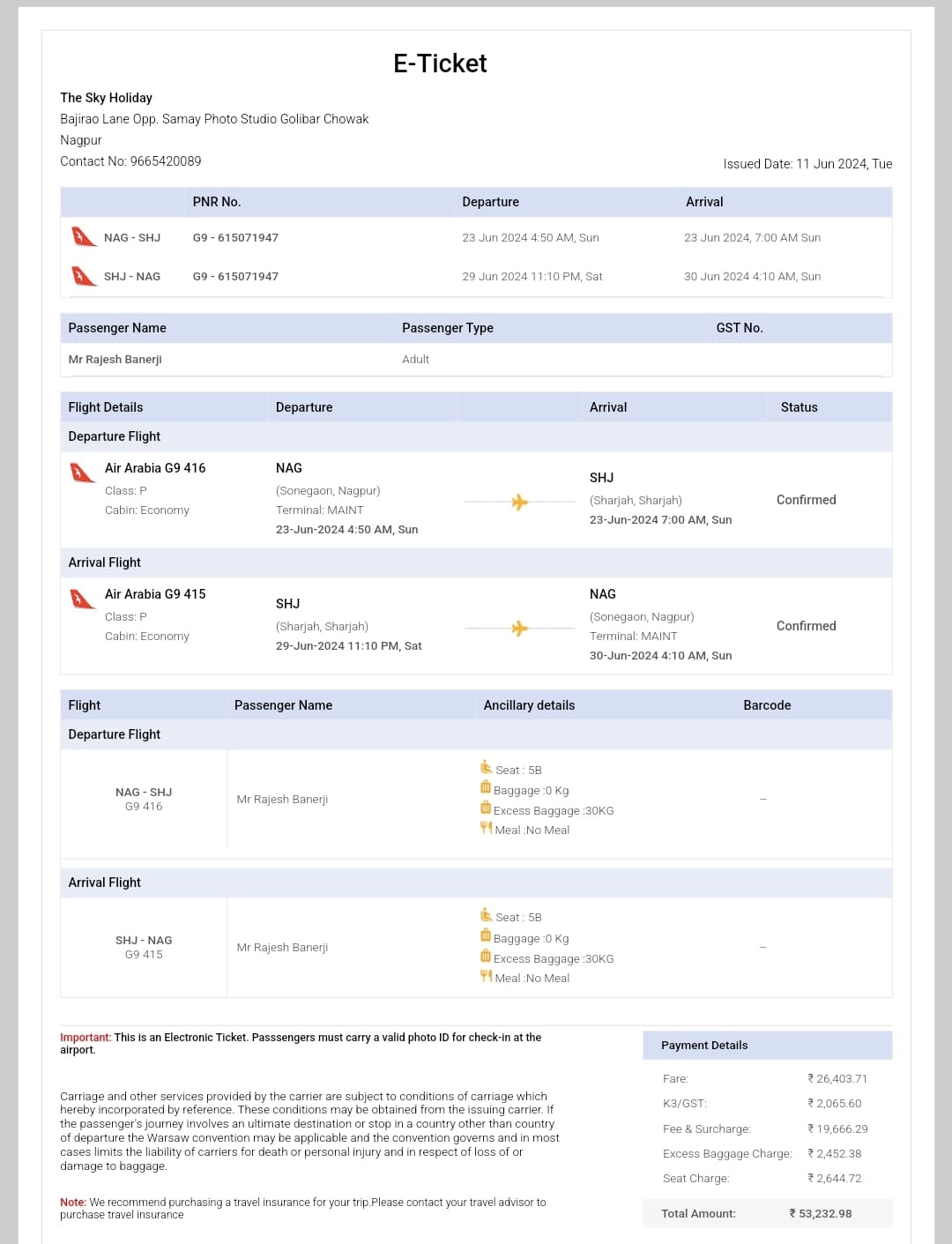The height and width of the screenshot is (1244, 952).
Task: Select the Ancillary details column header
Action: tap(529, 705)
